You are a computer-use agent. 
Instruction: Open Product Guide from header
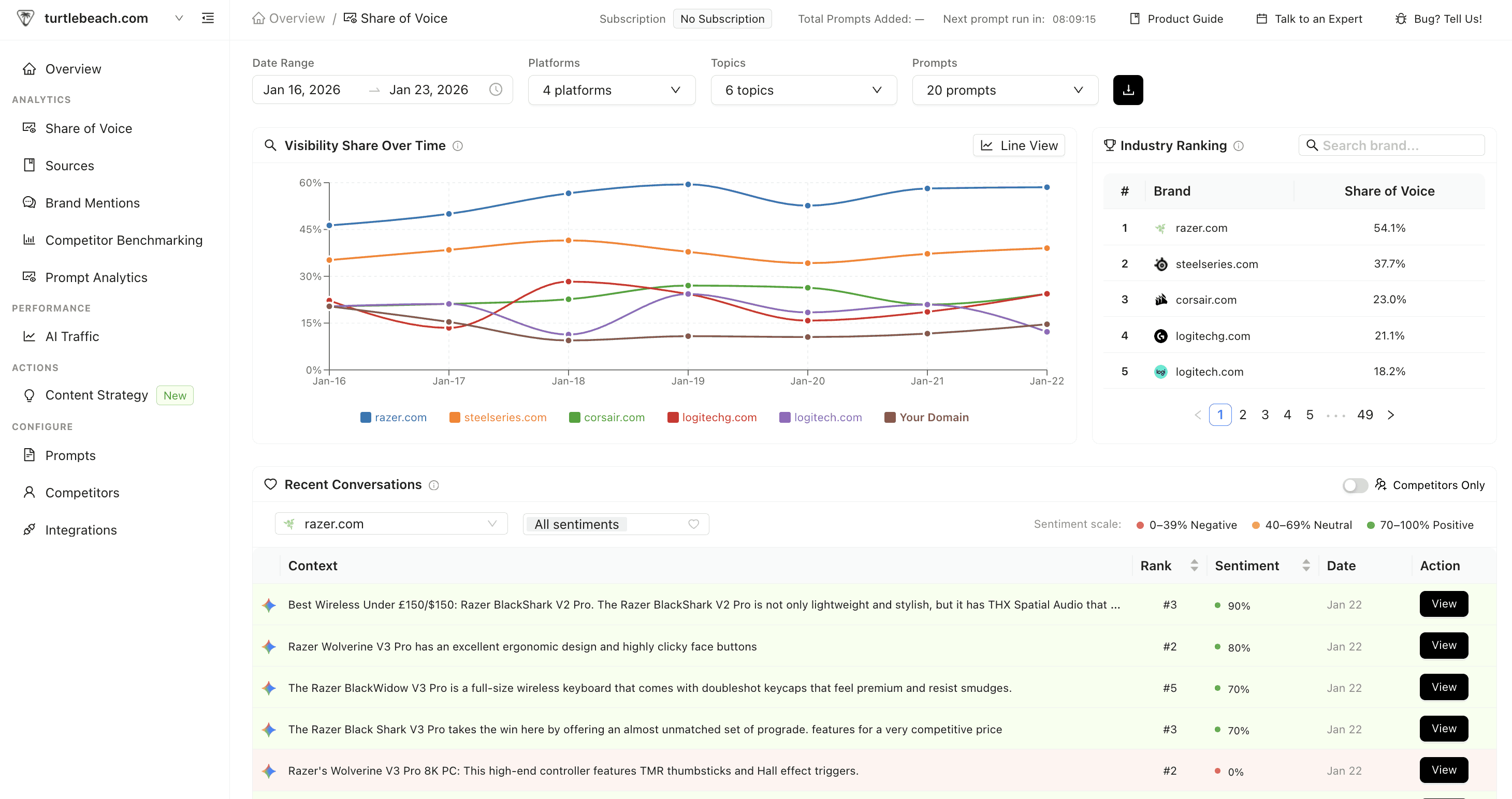tap(1176, 19)
